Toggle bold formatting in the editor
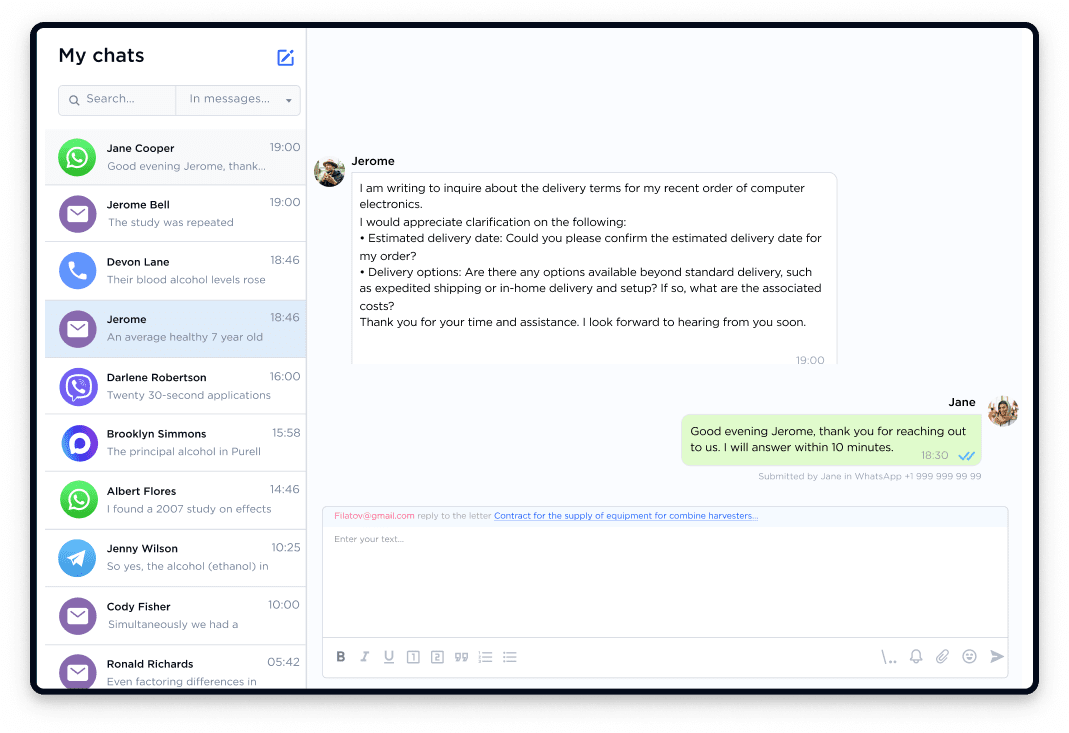Viewport: 1069px width, 733px height. (x=341, y=657)
